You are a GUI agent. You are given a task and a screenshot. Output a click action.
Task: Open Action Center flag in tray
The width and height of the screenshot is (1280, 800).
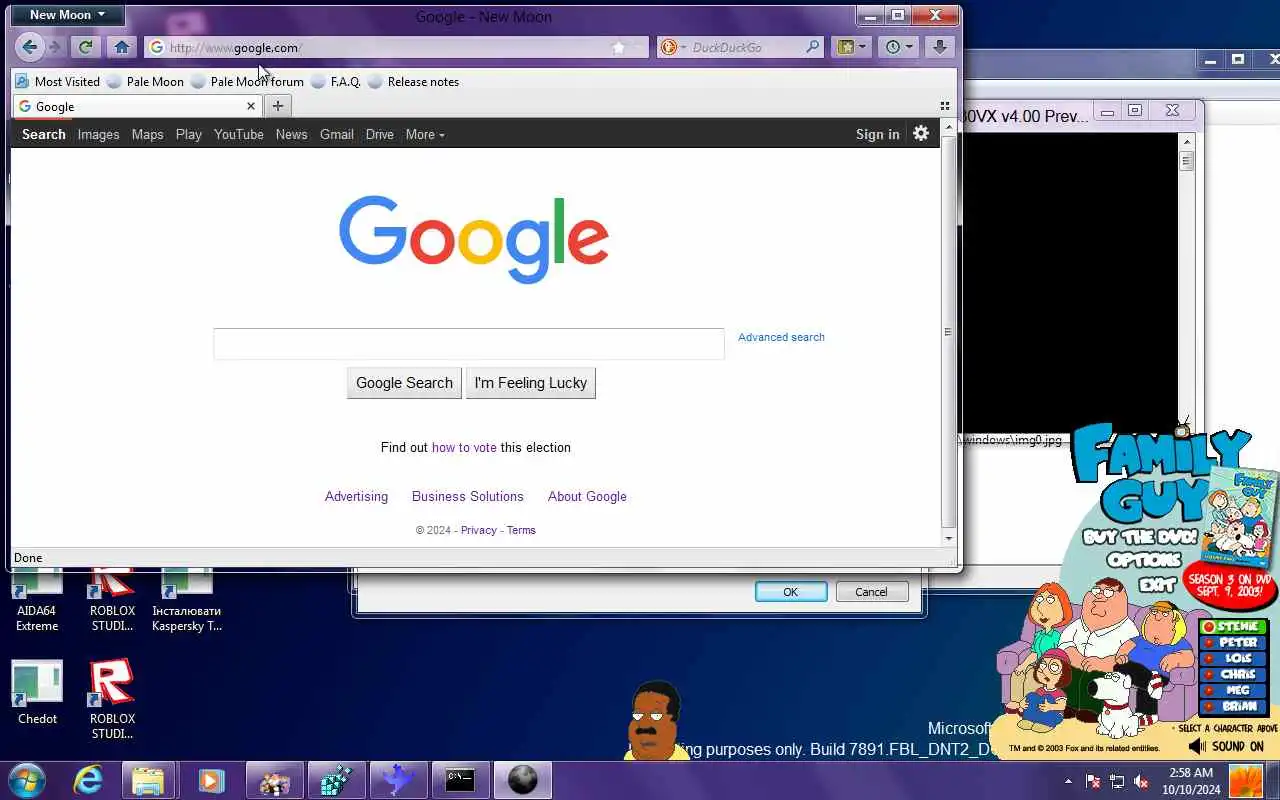[1093, 781]
